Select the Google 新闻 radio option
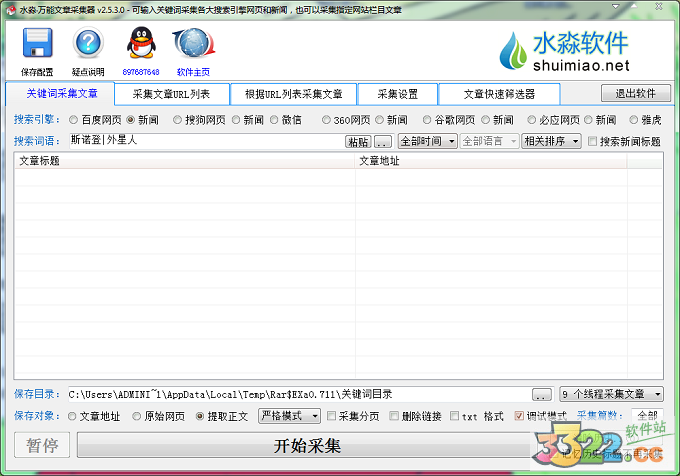The width and height of the screenshot is (680, 476). tap(486, 120)
